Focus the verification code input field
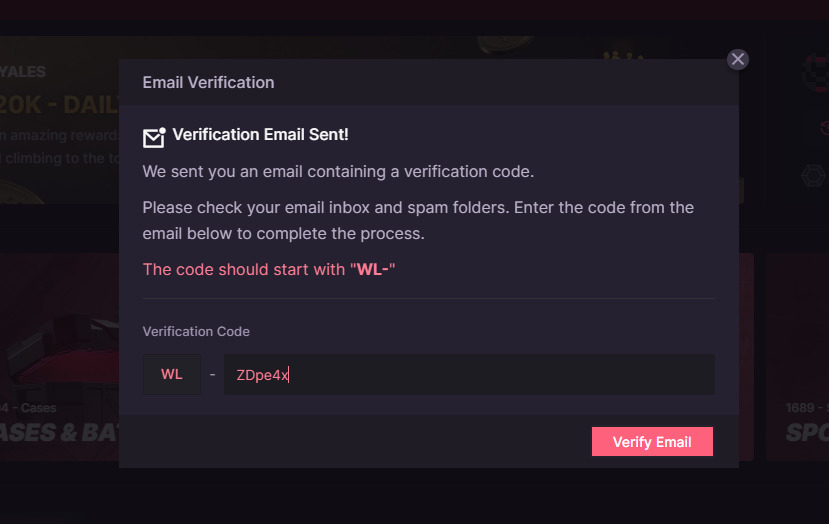The image size is (829, 524). click(x=468, y=375)
